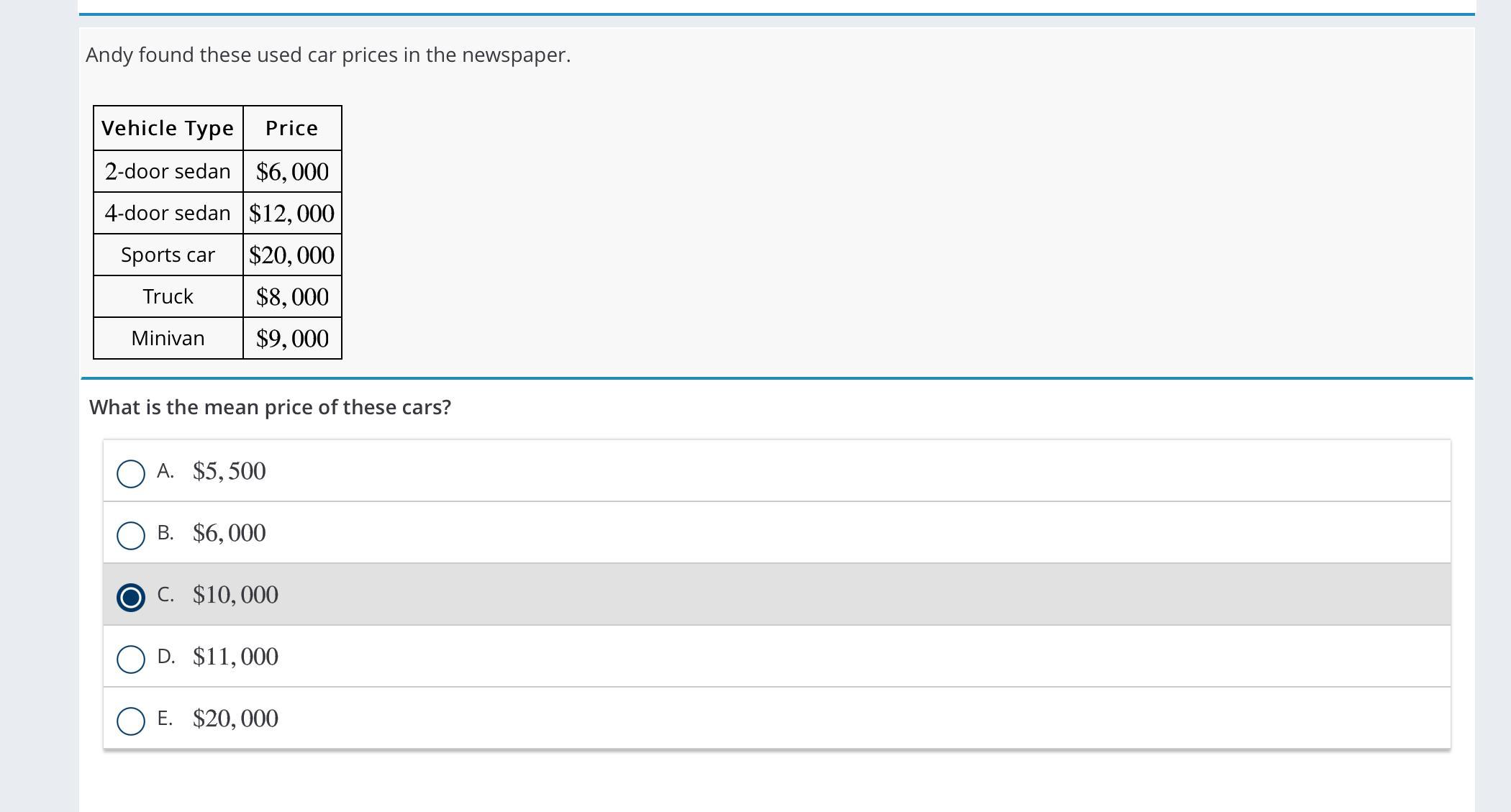Click the $11,000 answer text

tap(235, 657)
